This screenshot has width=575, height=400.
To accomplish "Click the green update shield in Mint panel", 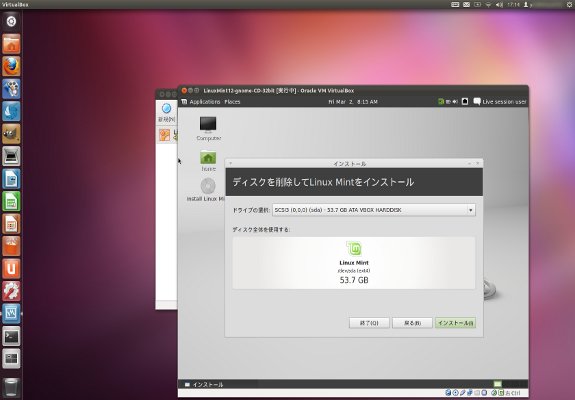I will [441, 102].
